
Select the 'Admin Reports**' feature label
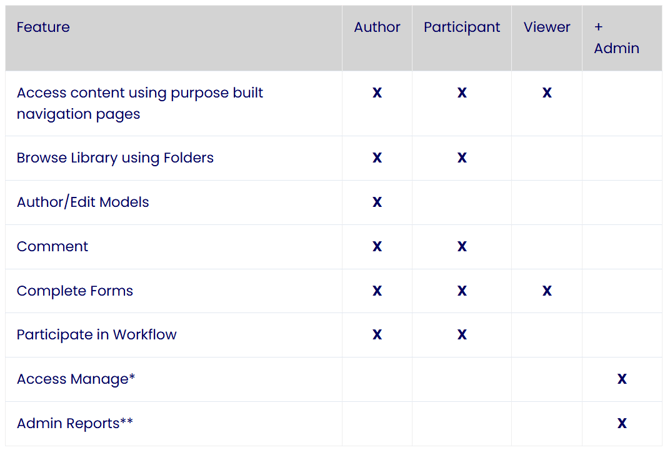(75, 423)
